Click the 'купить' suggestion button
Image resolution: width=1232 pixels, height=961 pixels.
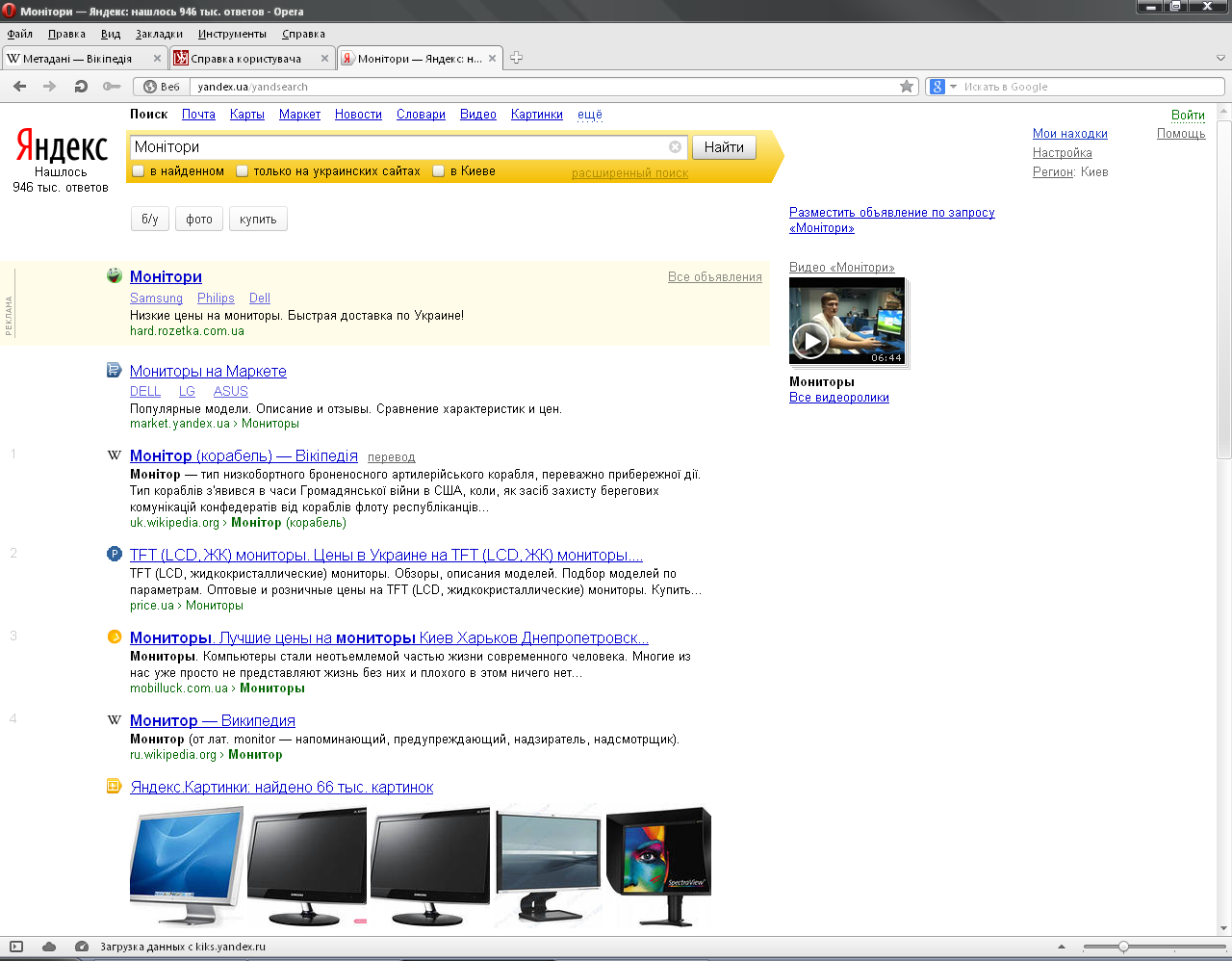tap(258, 220)
